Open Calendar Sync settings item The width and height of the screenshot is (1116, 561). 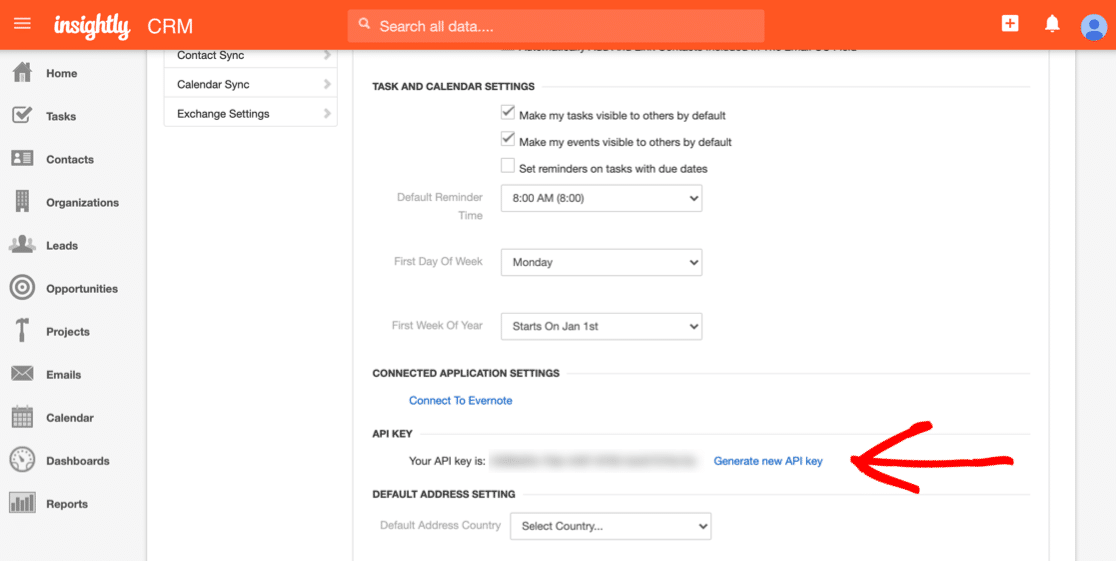(x=251, y=84)
